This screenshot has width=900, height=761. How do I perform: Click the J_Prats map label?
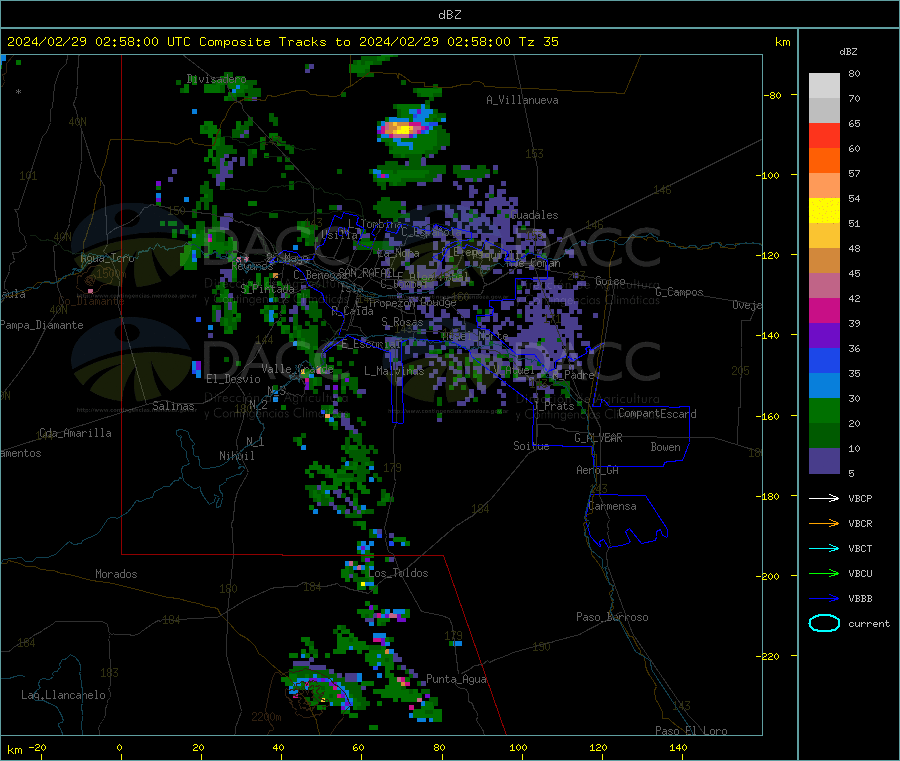[x=554, y=406]
